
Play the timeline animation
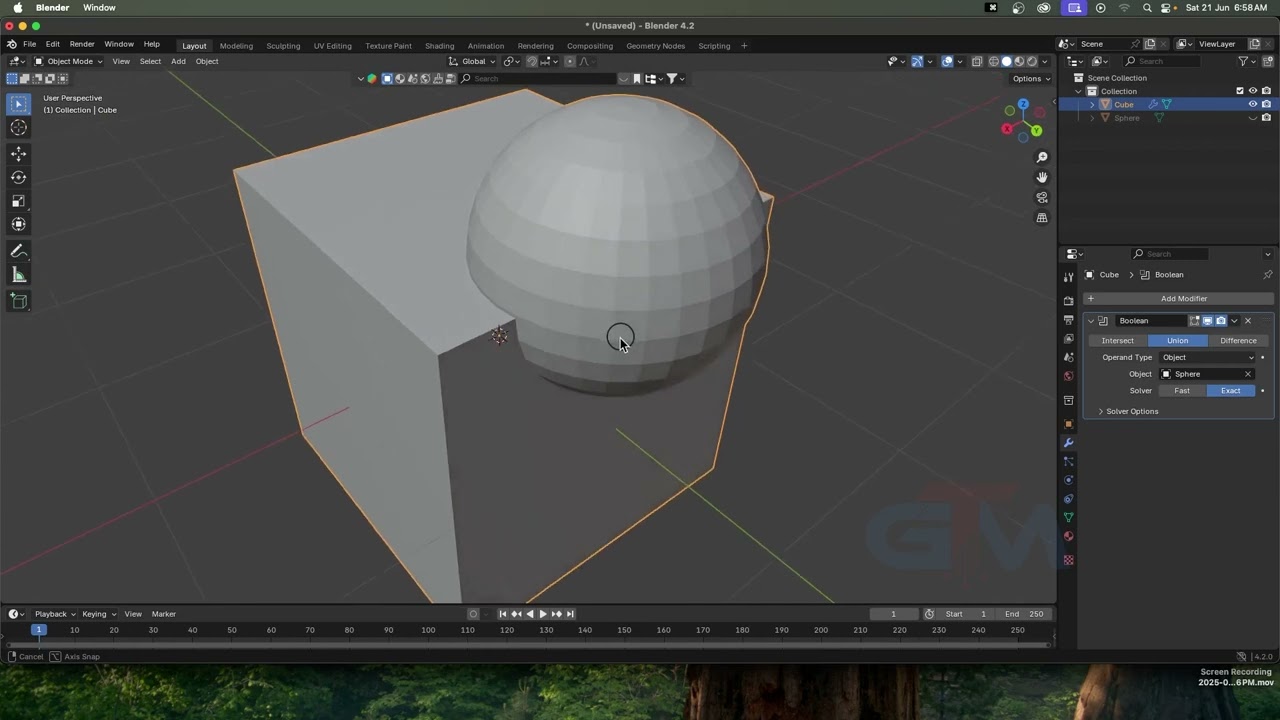tap(542, 614)
